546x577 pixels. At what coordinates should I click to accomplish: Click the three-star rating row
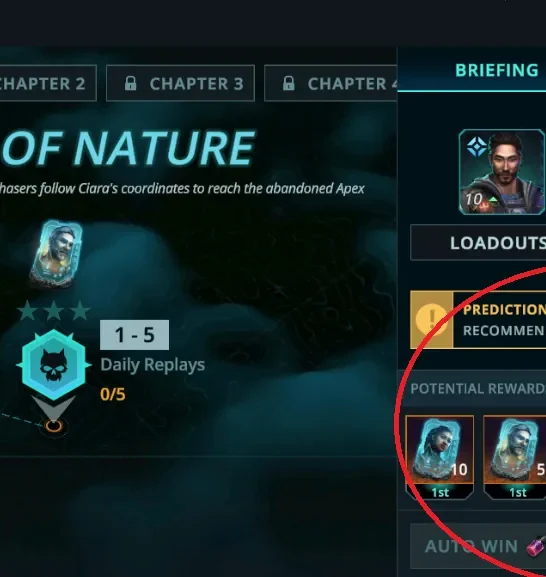click(x=54, y=311)
